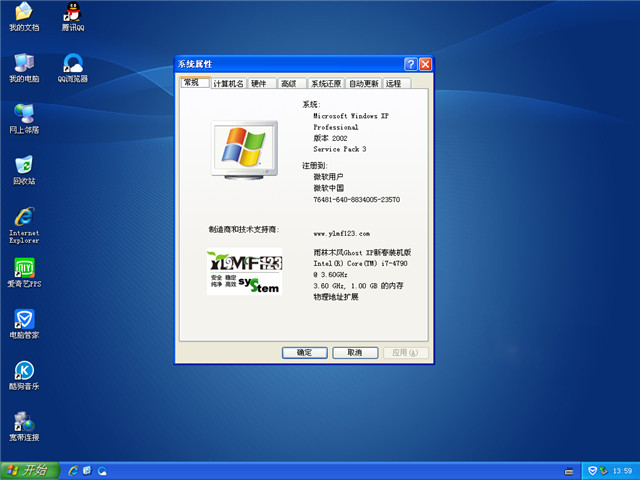Select the 网上邻居 icon
Viewport: 640px width, 480px height.
click(x=24, y=119)
